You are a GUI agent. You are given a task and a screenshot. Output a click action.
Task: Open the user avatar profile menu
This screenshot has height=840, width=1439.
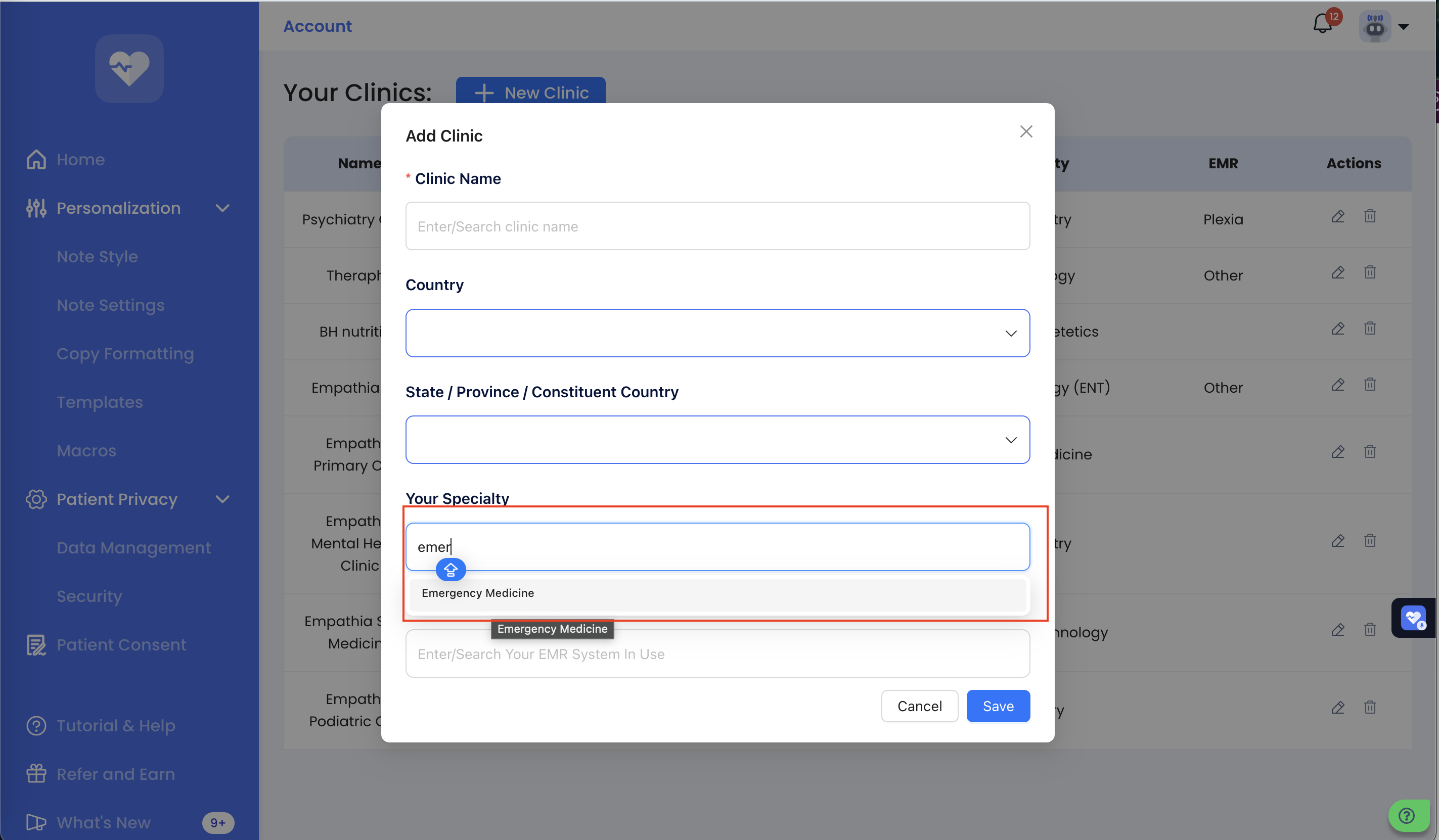pos(1375,26)
